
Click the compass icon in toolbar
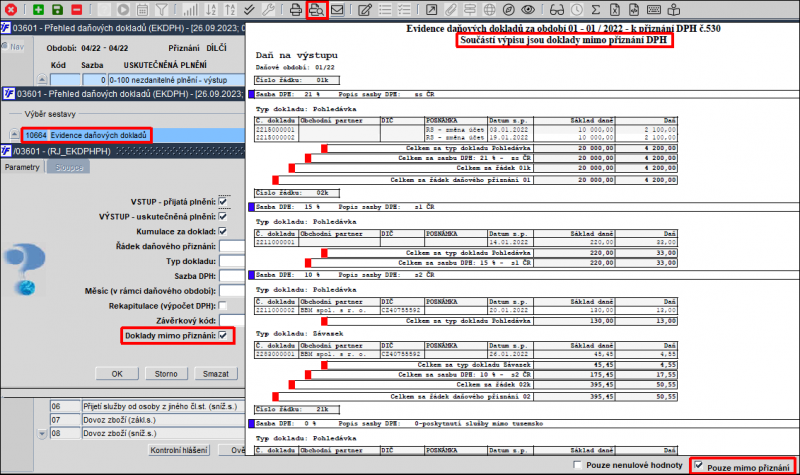pos(508,9)
